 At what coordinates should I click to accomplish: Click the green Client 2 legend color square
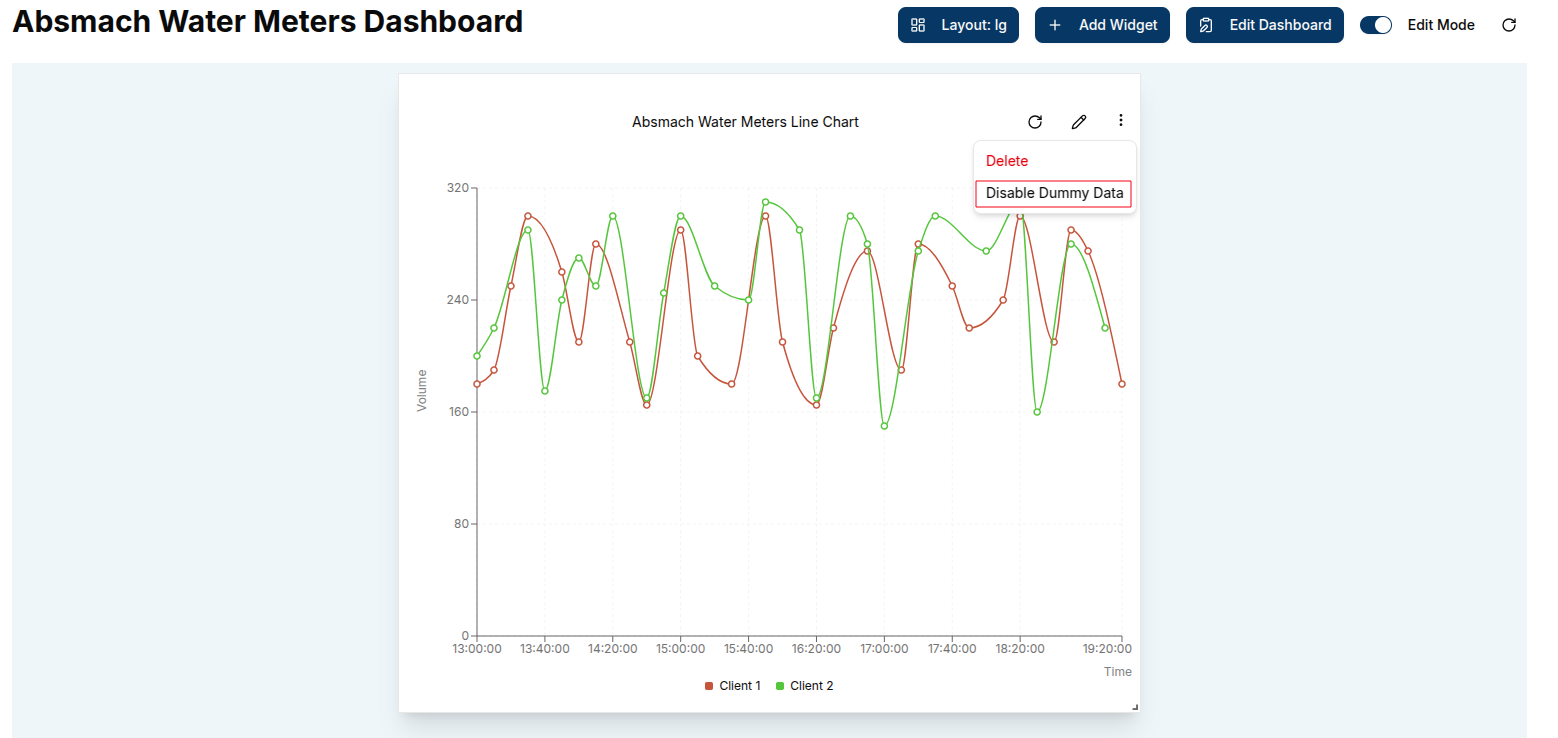click(x=780, y=686)
